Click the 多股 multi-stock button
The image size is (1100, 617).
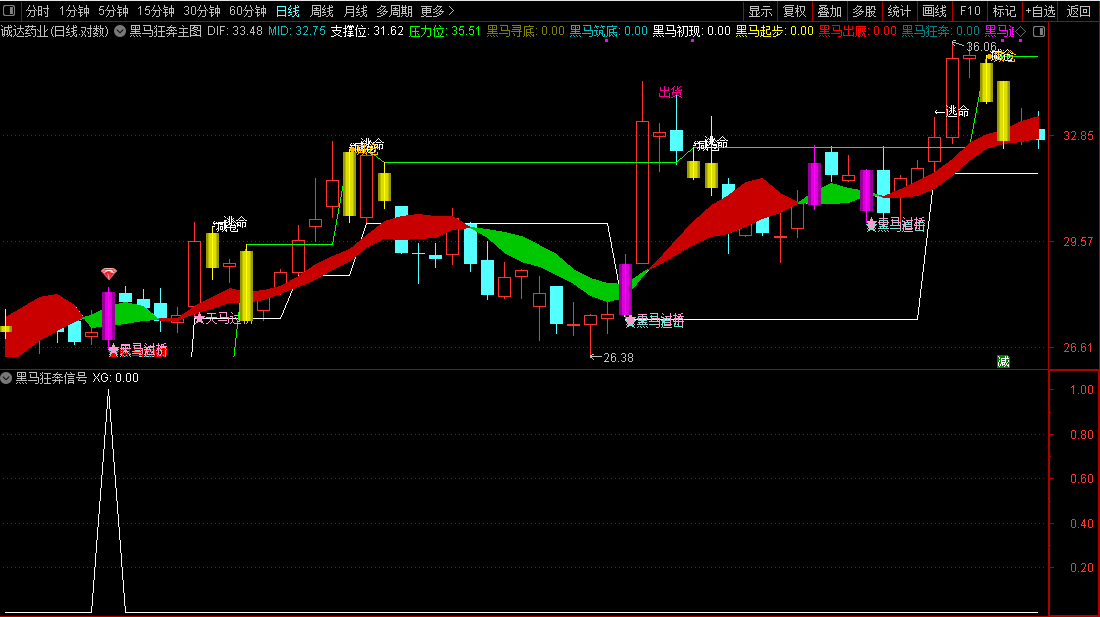click(x=864, y=11)
